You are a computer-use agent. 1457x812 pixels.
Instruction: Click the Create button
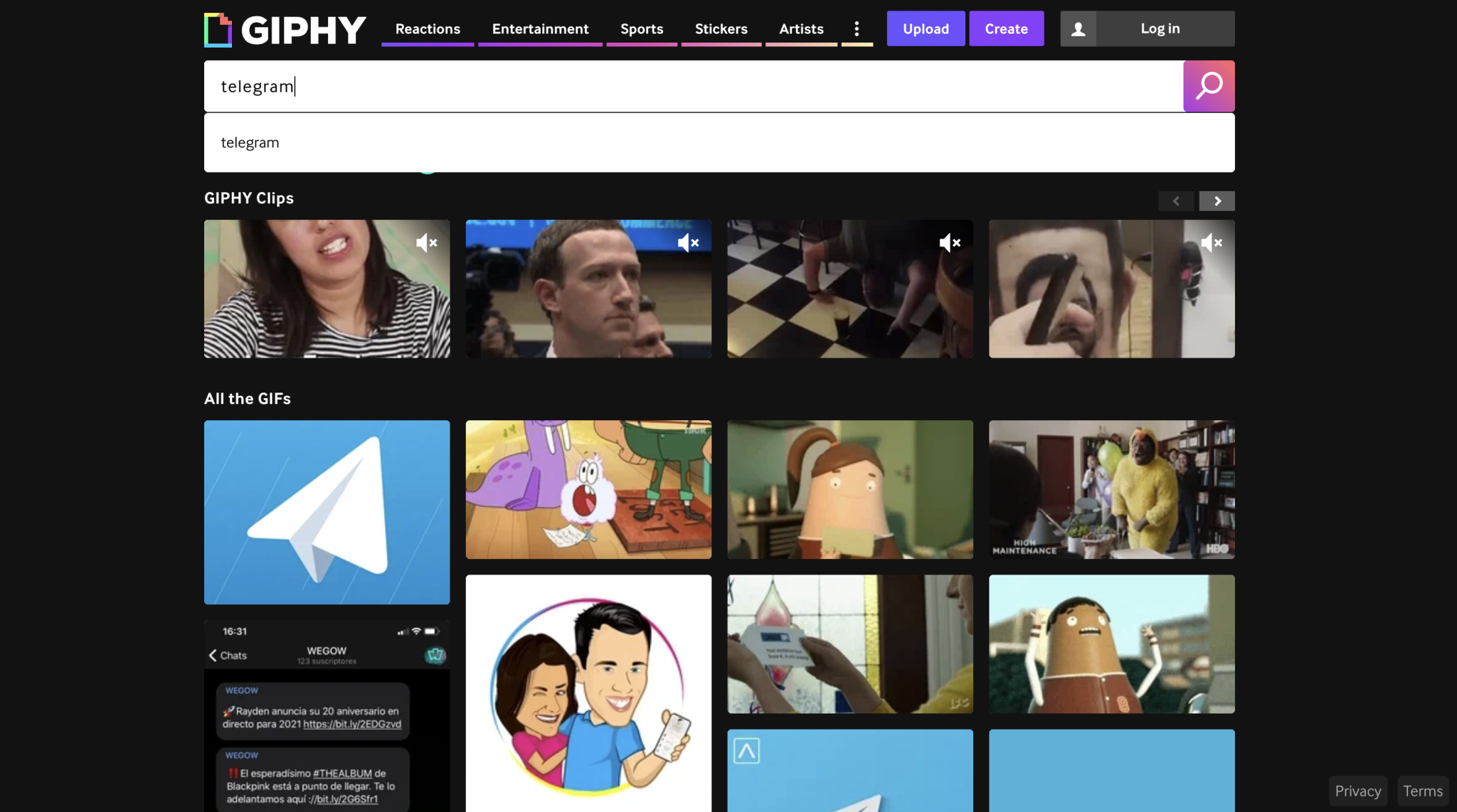pos(1006,28)
